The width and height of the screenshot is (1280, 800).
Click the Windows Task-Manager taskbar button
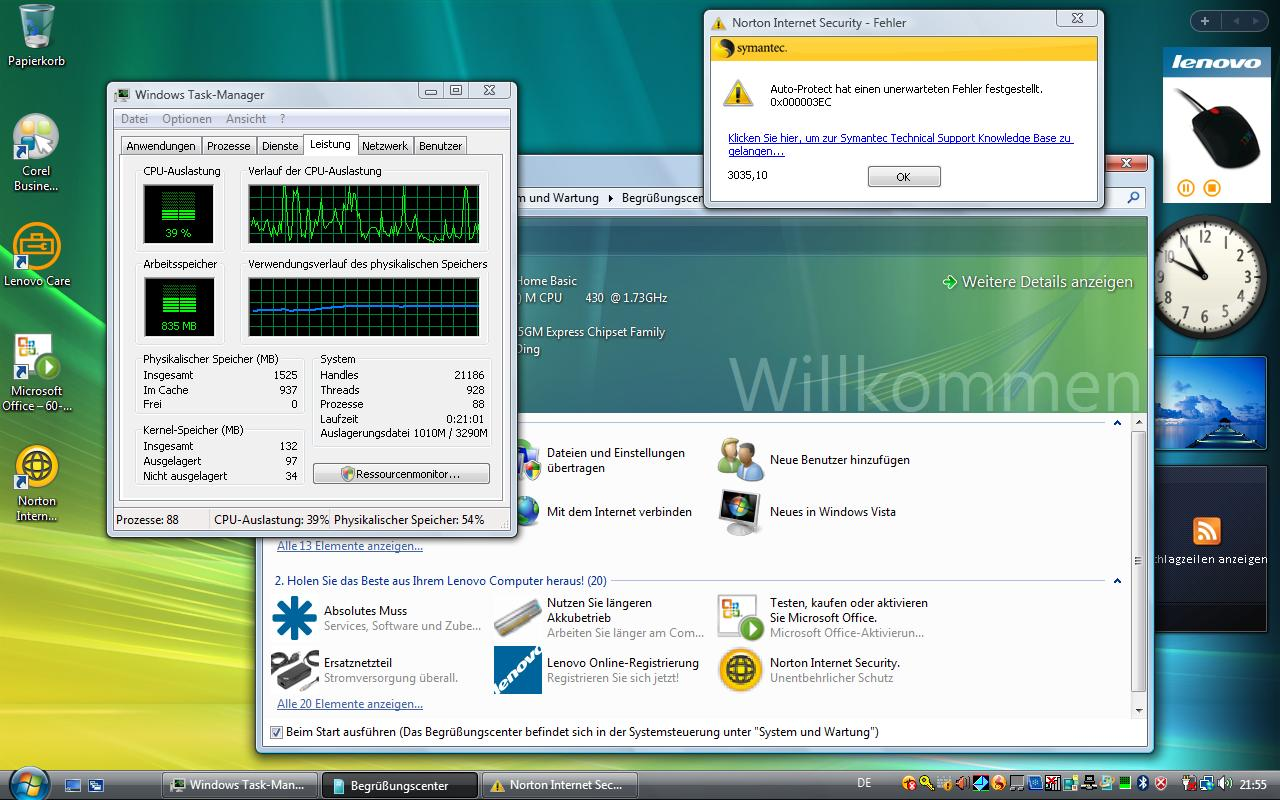tap(240, 785)
